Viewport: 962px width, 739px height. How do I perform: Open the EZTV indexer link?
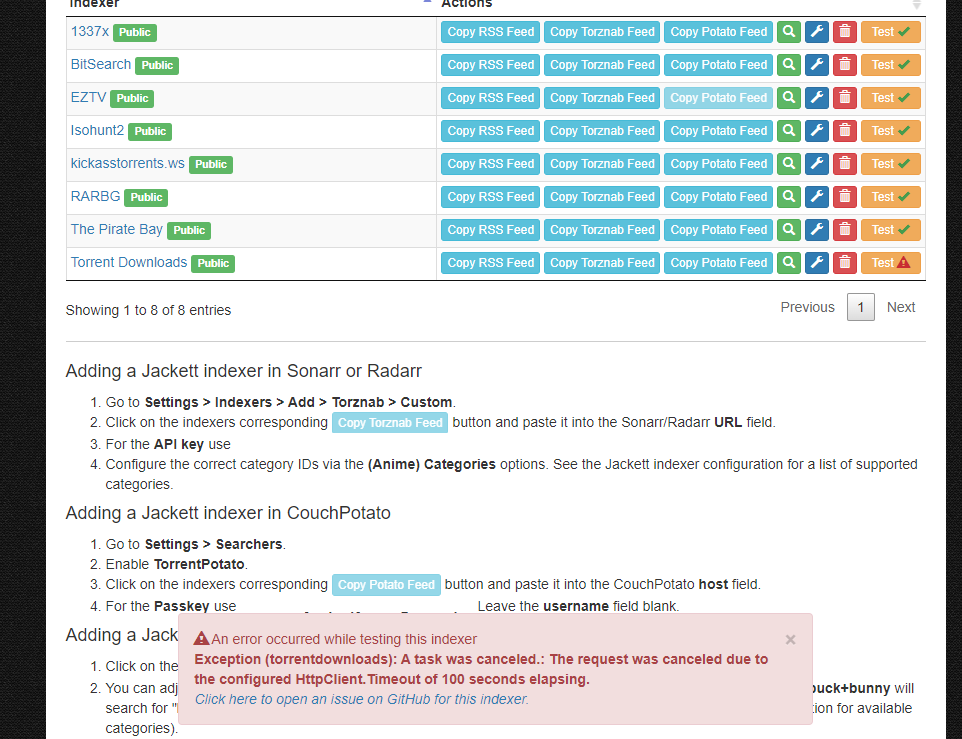coord(88,98)
